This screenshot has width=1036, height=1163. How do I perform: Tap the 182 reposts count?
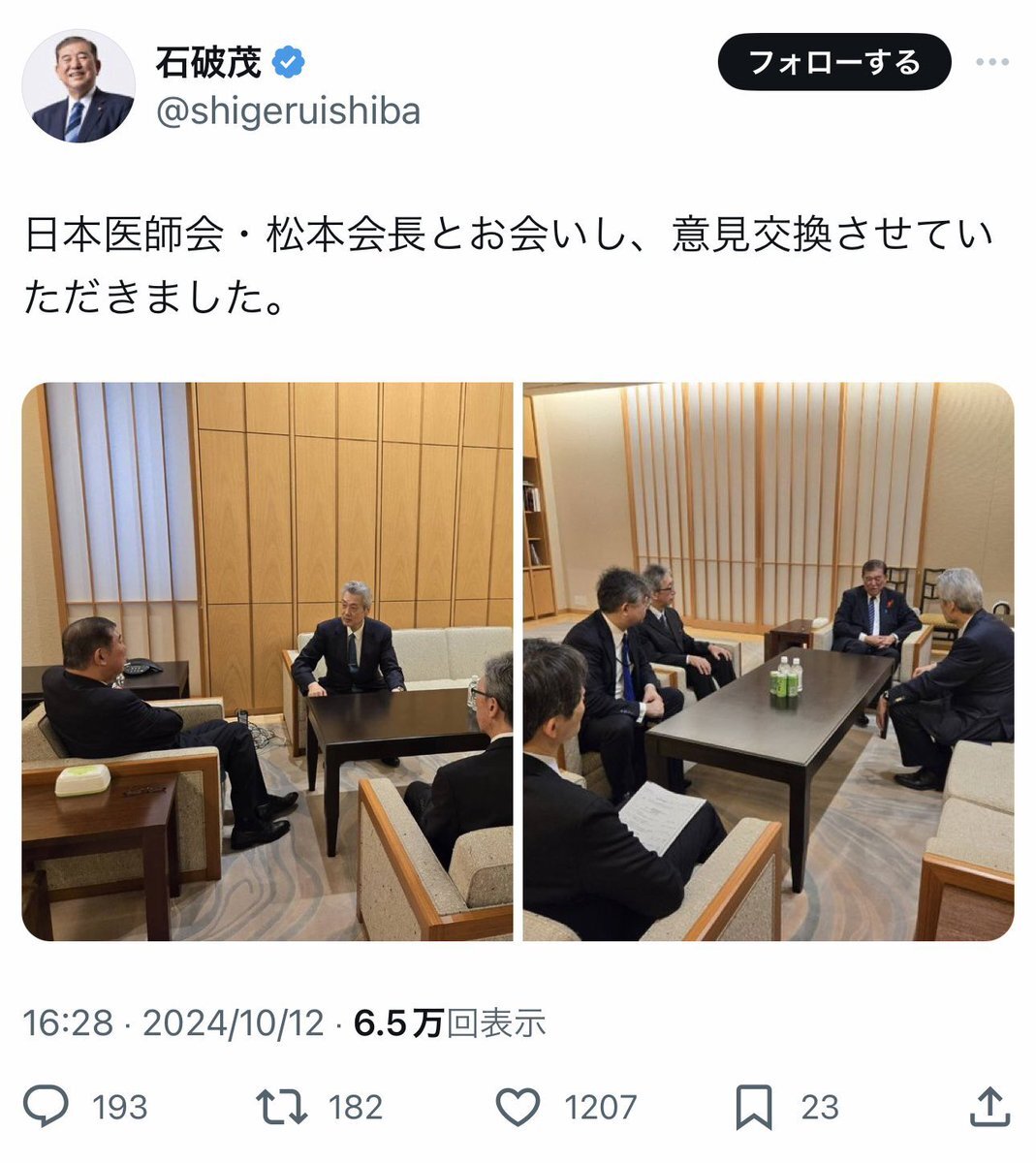click(356, 1107)
